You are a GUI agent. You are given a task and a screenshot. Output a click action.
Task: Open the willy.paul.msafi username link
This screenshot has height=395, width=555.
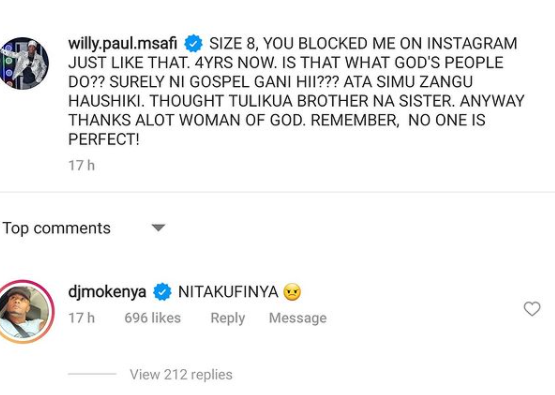(x=123, y=44)
